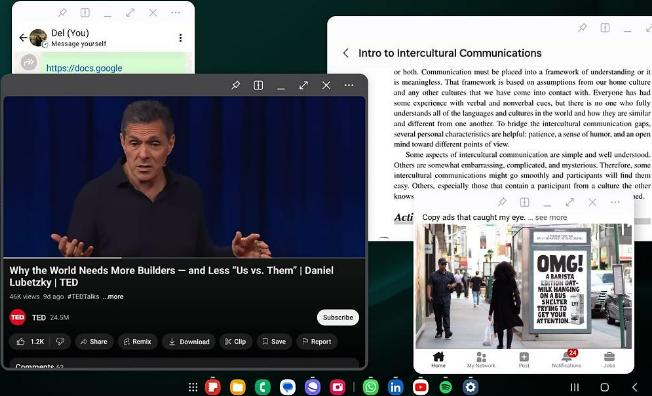Go back in WhatsApp chat
The height and width of the screenshot is (396, 652).
[23, 38]
